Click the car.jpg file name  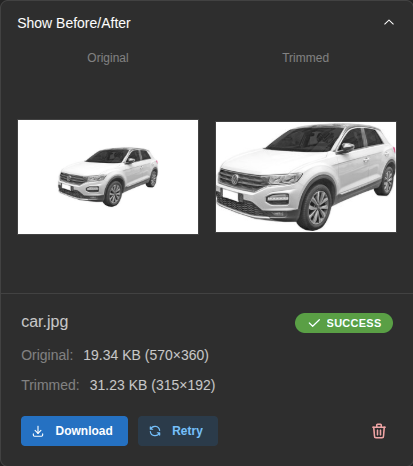click(45, 322)
